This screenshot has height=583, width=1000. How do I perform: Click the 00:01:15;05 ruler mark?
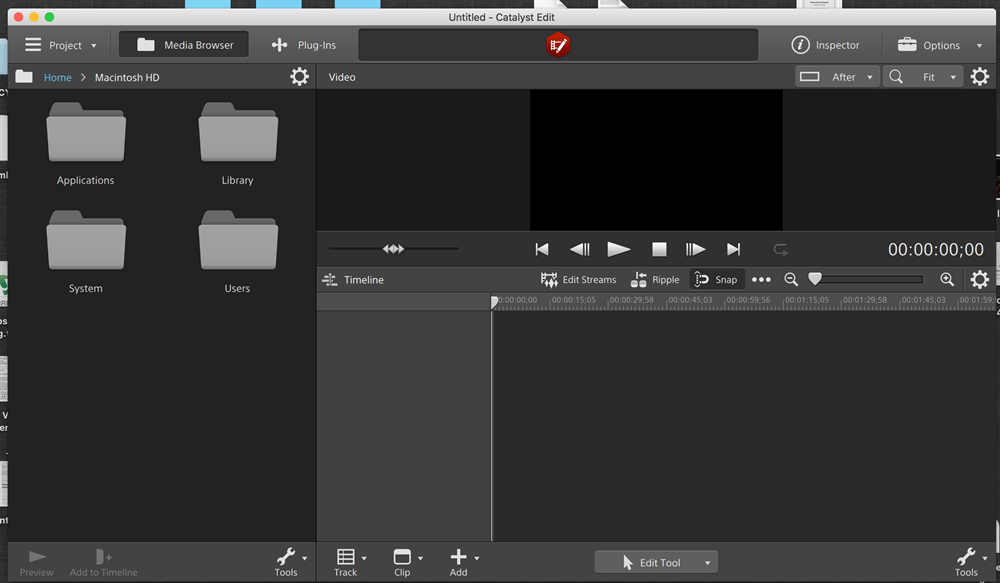tap(807, 300)
